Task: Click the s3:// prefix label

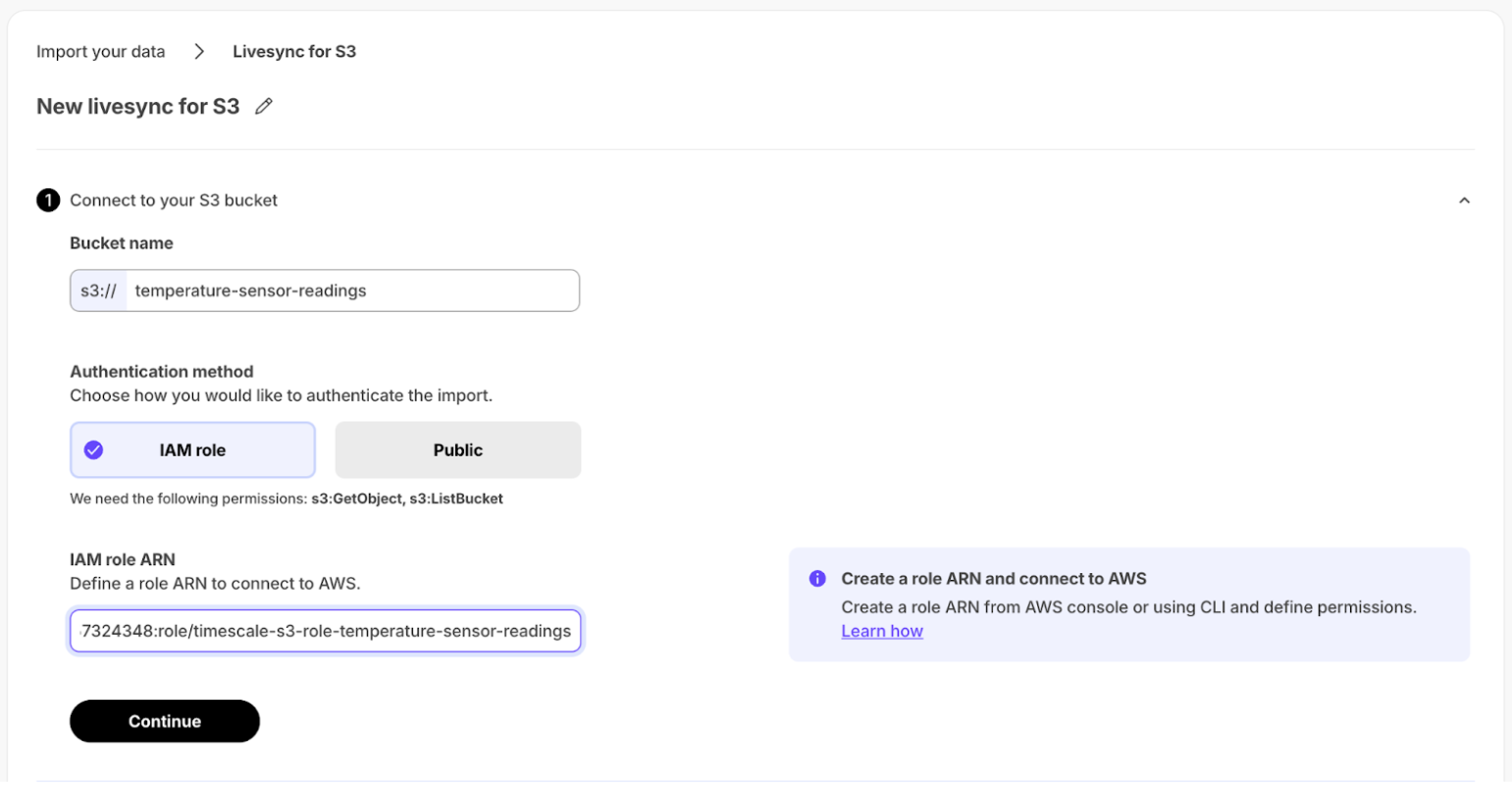Action: 98,290
